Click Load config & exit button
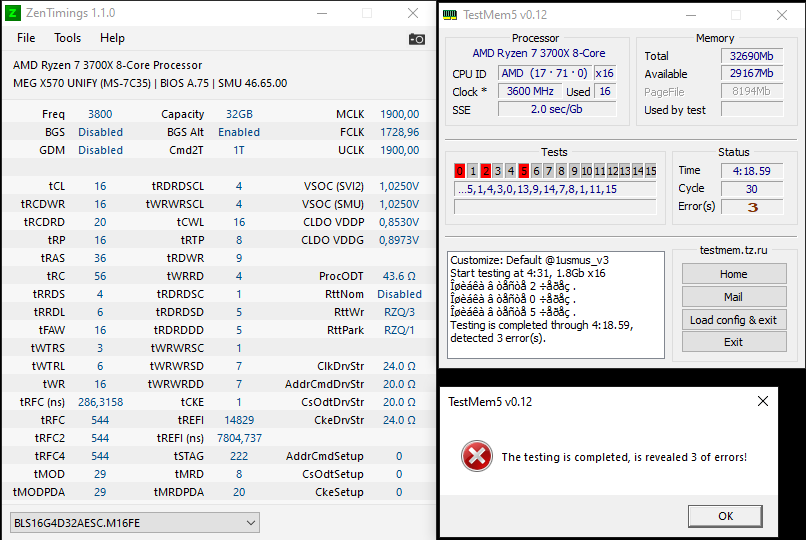 click(734, 320)
